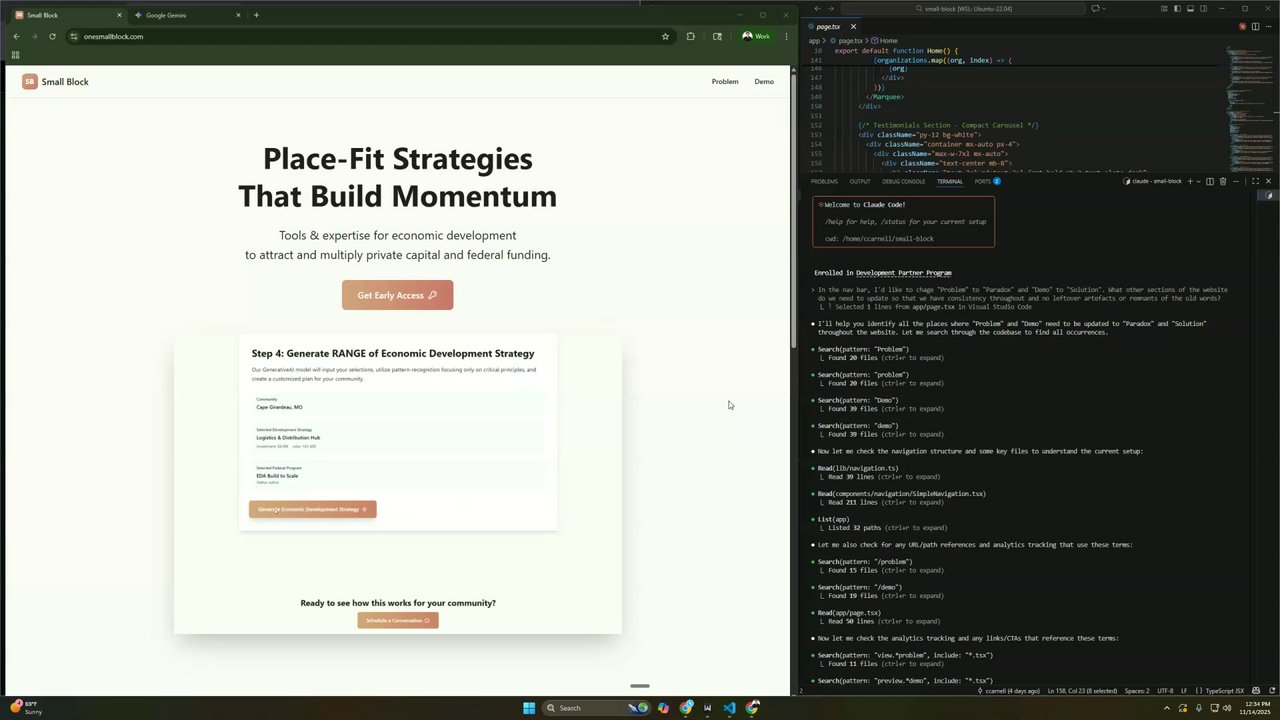Switch to the Google Gemini tab
Image resolution: width=1280 pixels, height=720 pixels.
pos(188,15)
